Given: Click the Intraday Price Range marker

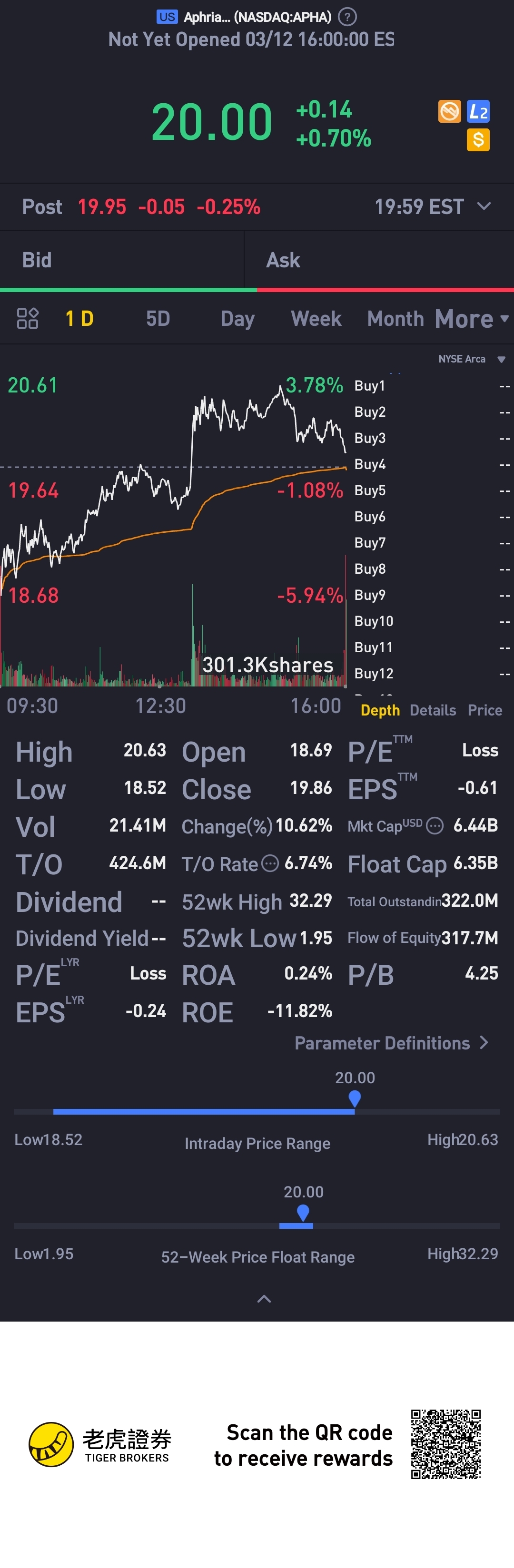Looking at the screenshot, I should tap(355, 1099).
